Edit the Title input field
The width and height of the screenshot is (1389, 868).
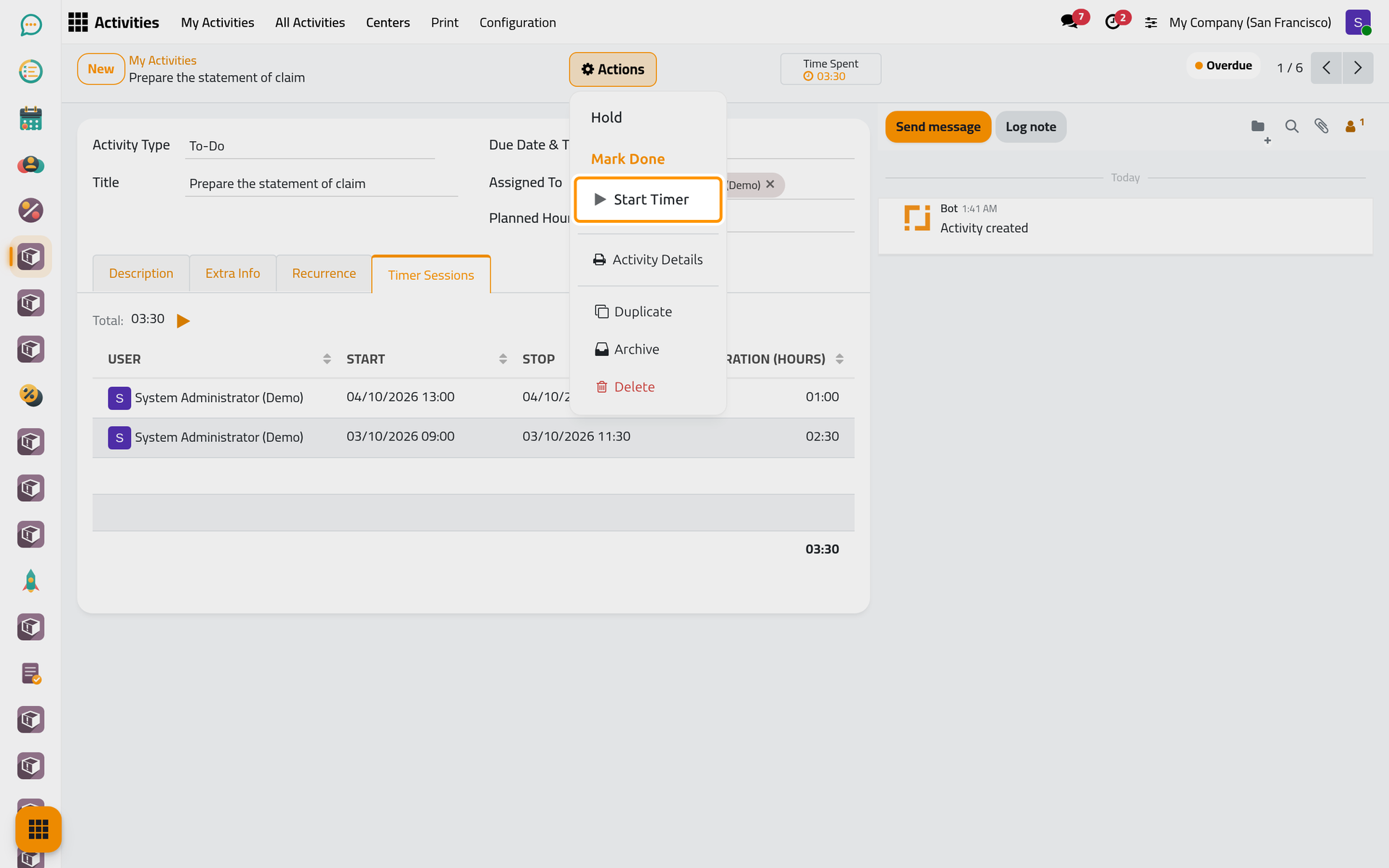point(321,184)
